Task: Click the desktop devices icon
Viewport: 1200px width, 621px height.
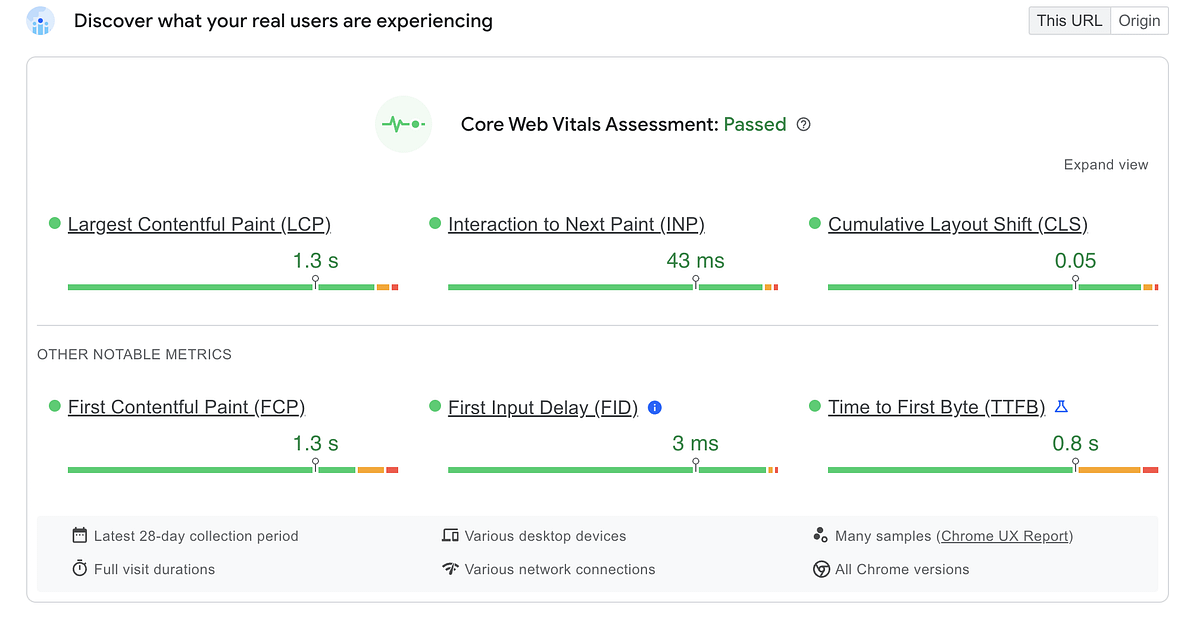Action: coord(450,536)
